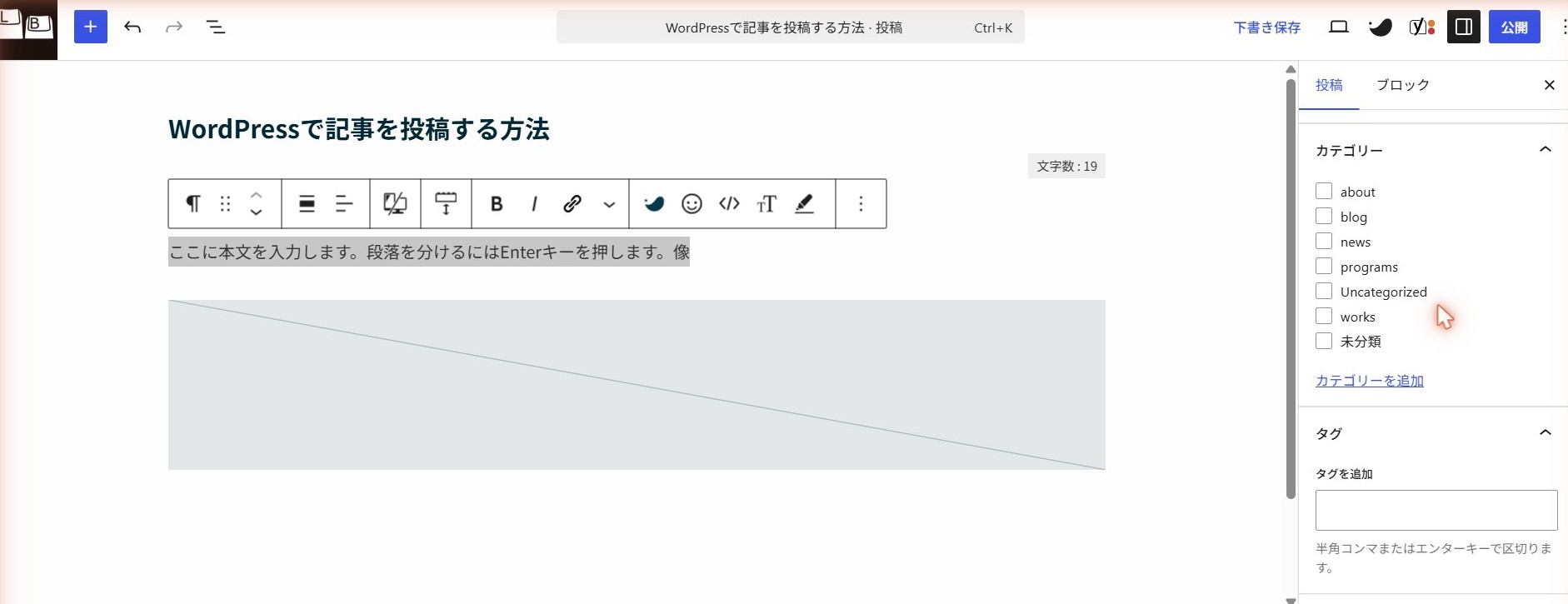
Task: Click the タグを追加 input field
Action: (1436, 510)
